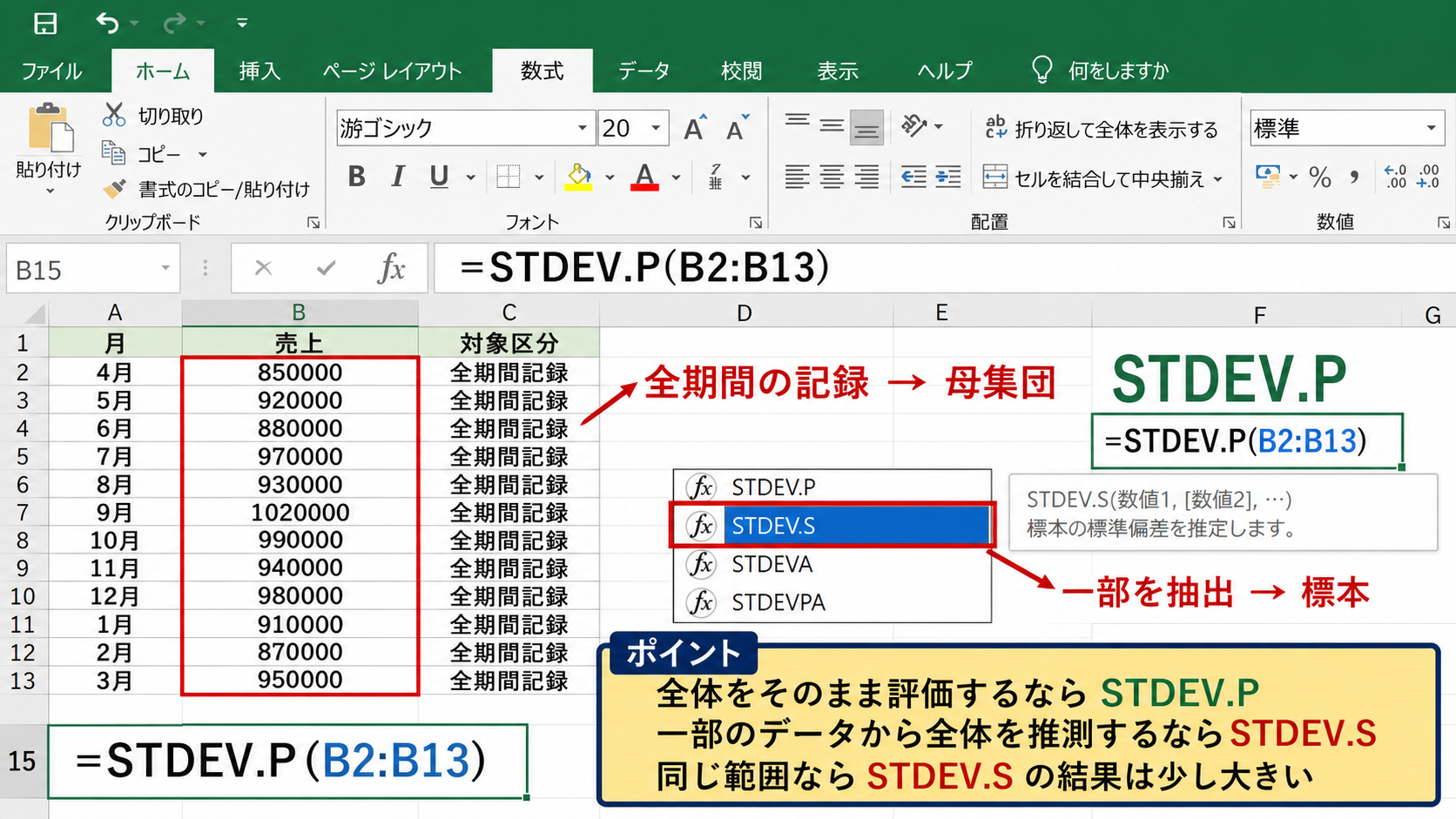
Task: Click the Save icon in the title bar
Action: (x=45, y=23)
